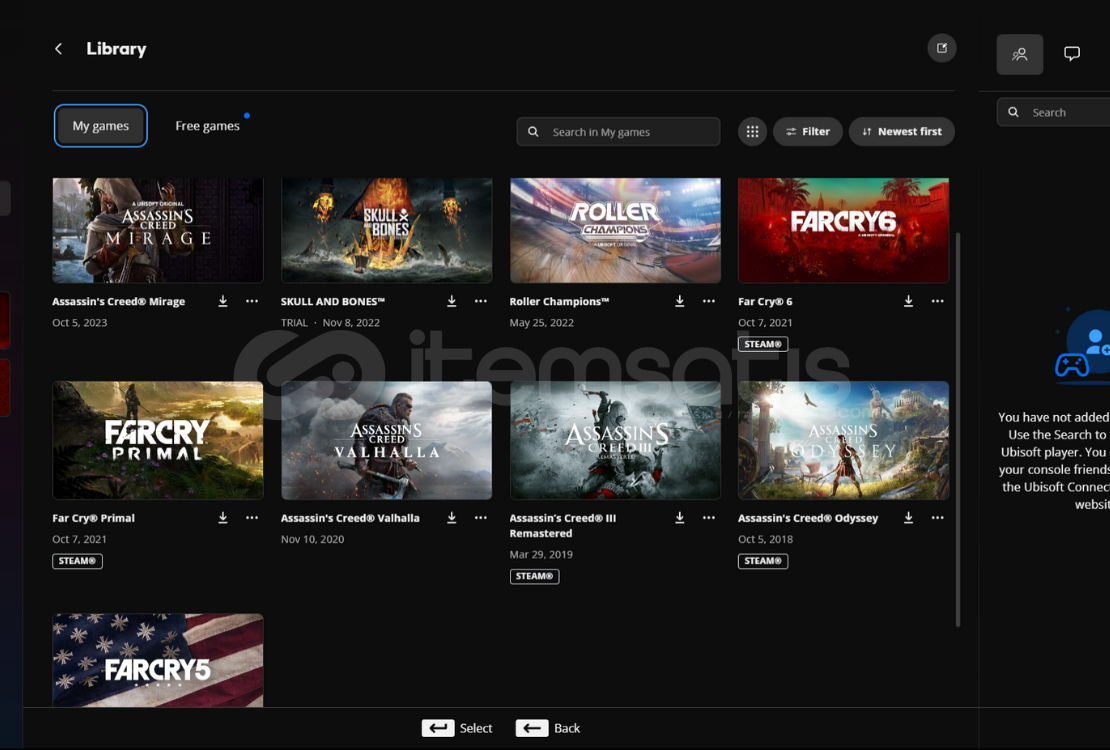Open Roller Champions cover art
Image resolution: width=1110 pixels, height=750 pixels.
point(615,230)
